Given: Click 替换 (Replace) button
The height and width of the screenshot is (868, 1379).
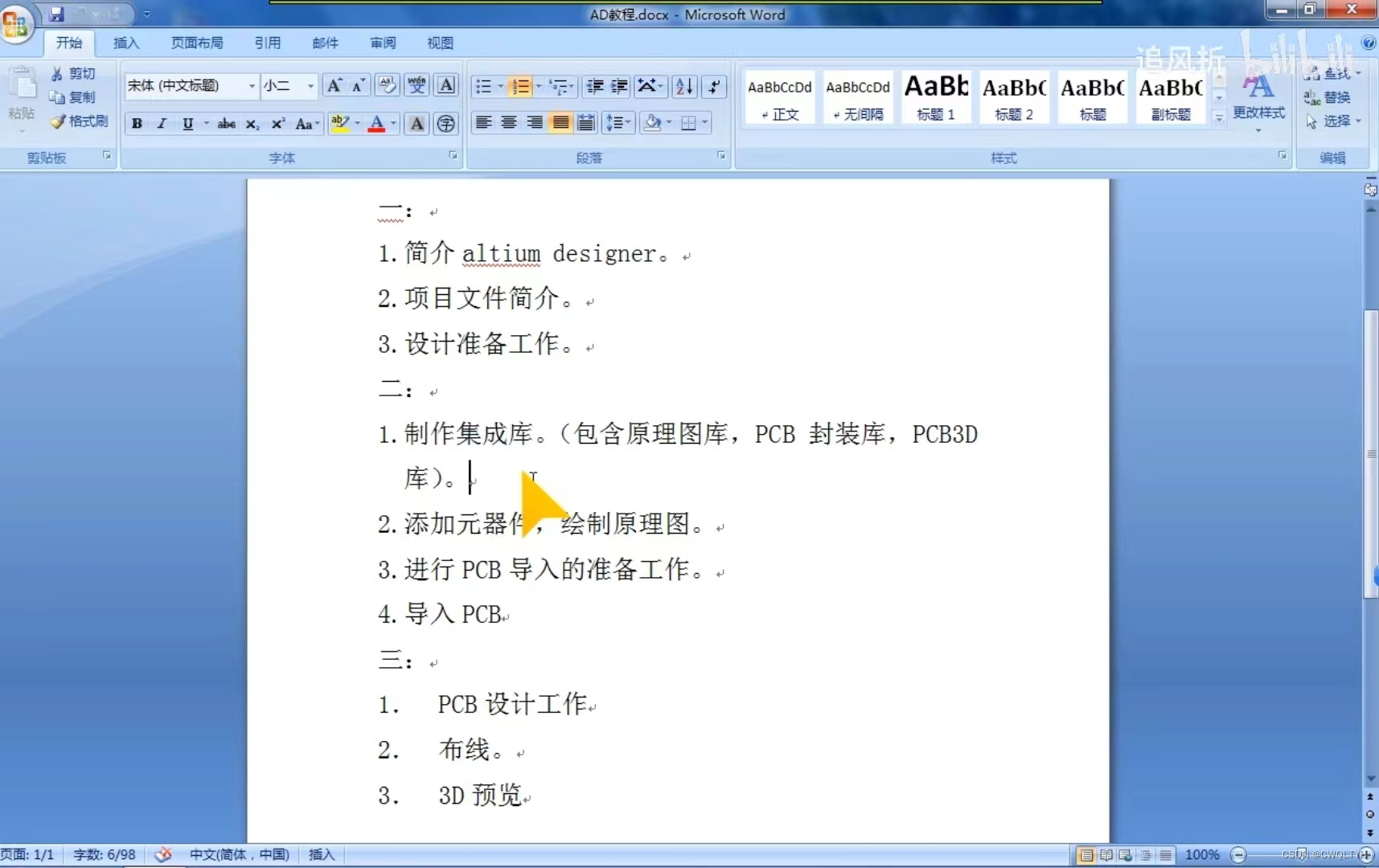Looking at the screenshot, I should tap(1328, 97).
